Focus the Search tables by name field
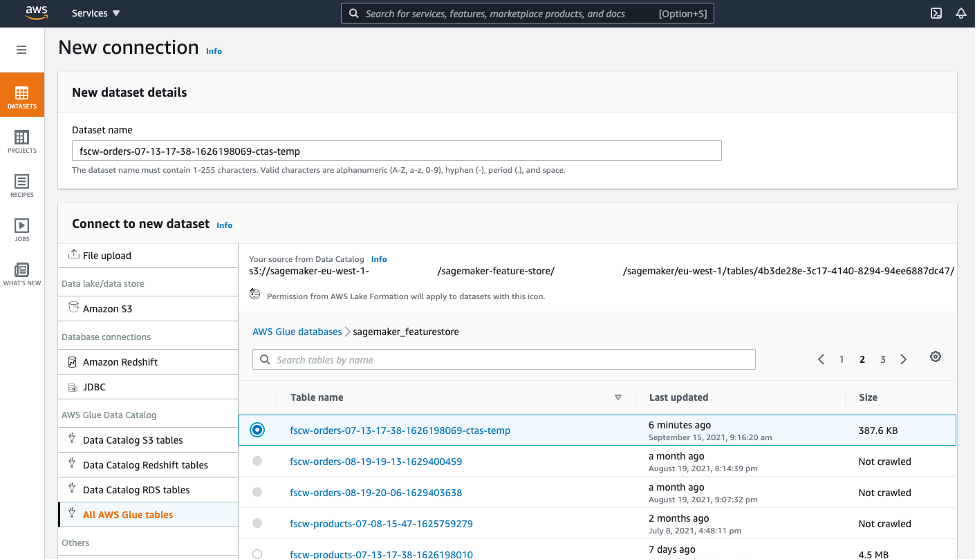Viewport: 977px width, 560px height. 503,359
